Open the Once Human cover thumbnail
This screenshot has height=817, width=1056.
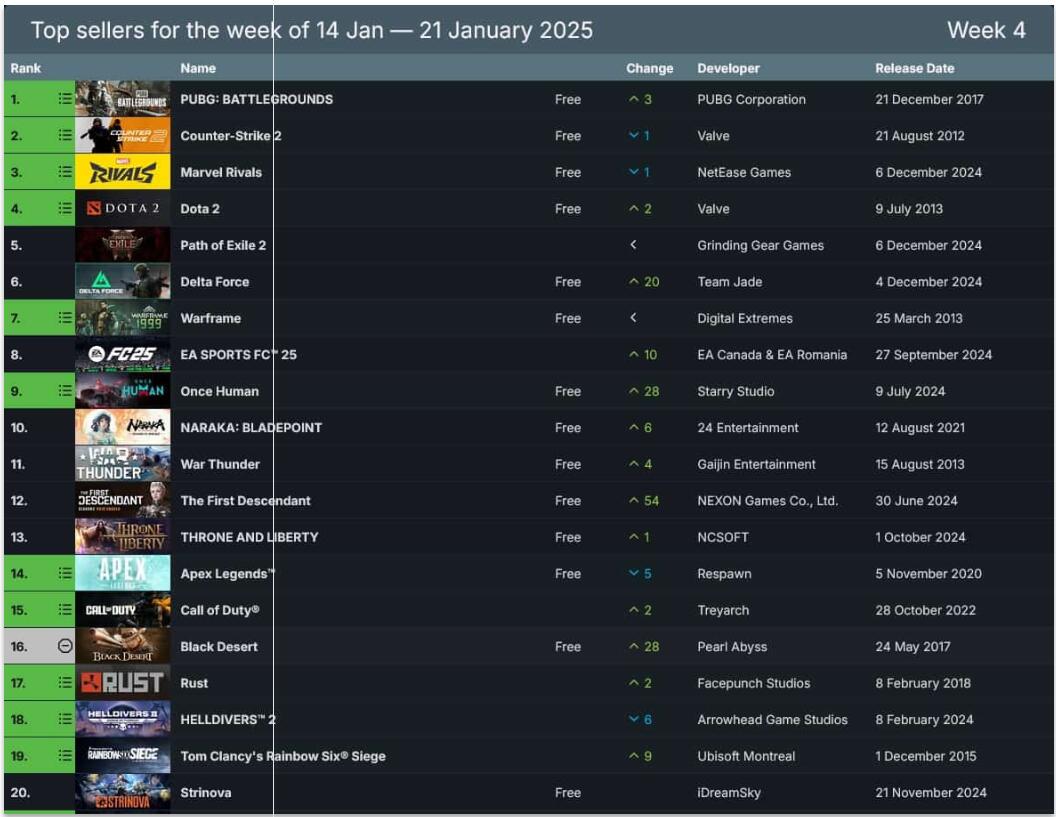click(x=123, y=391)
